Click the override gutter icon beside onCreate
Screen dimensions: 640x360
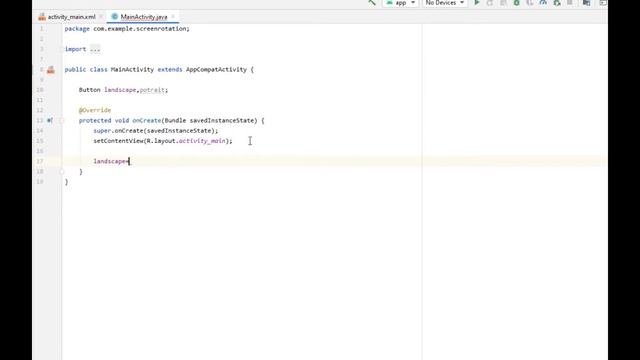pyautogui.click(x=50, y=120)
